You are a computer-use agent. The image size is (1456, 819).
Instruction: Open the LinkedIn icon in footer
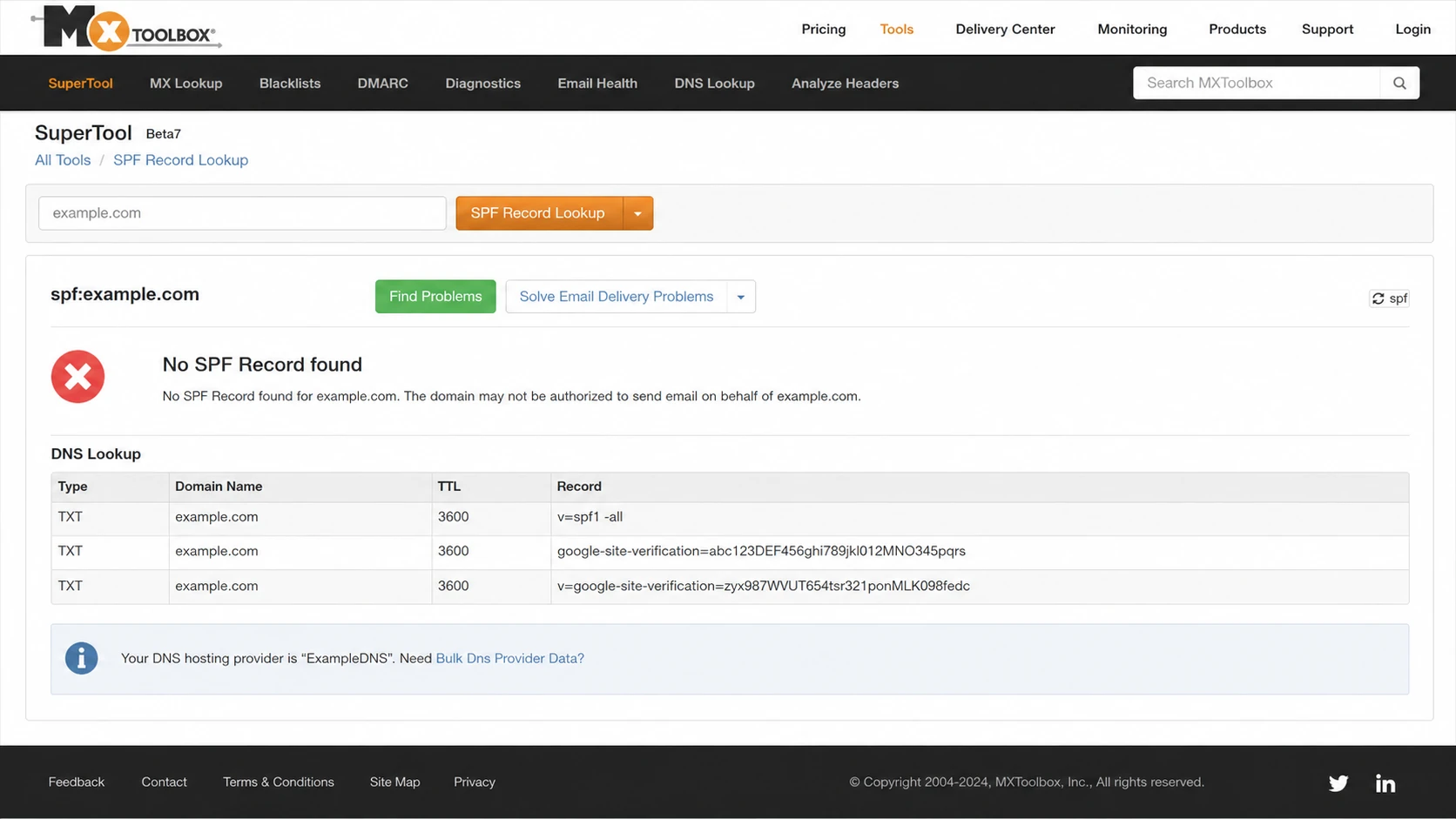(1385, 782)
